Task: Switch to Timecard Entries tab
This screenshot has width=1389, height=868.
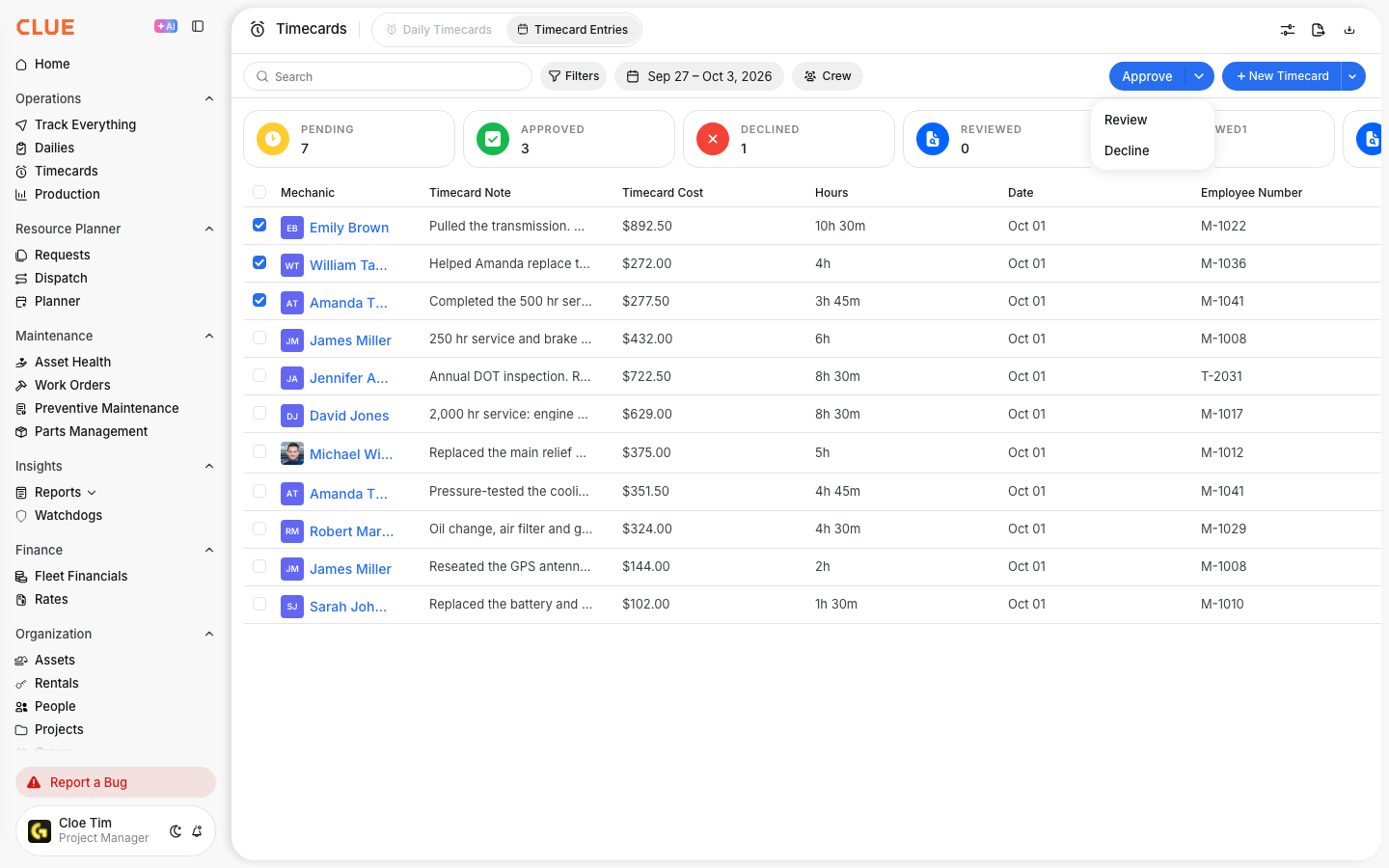Action: [573, 30]
